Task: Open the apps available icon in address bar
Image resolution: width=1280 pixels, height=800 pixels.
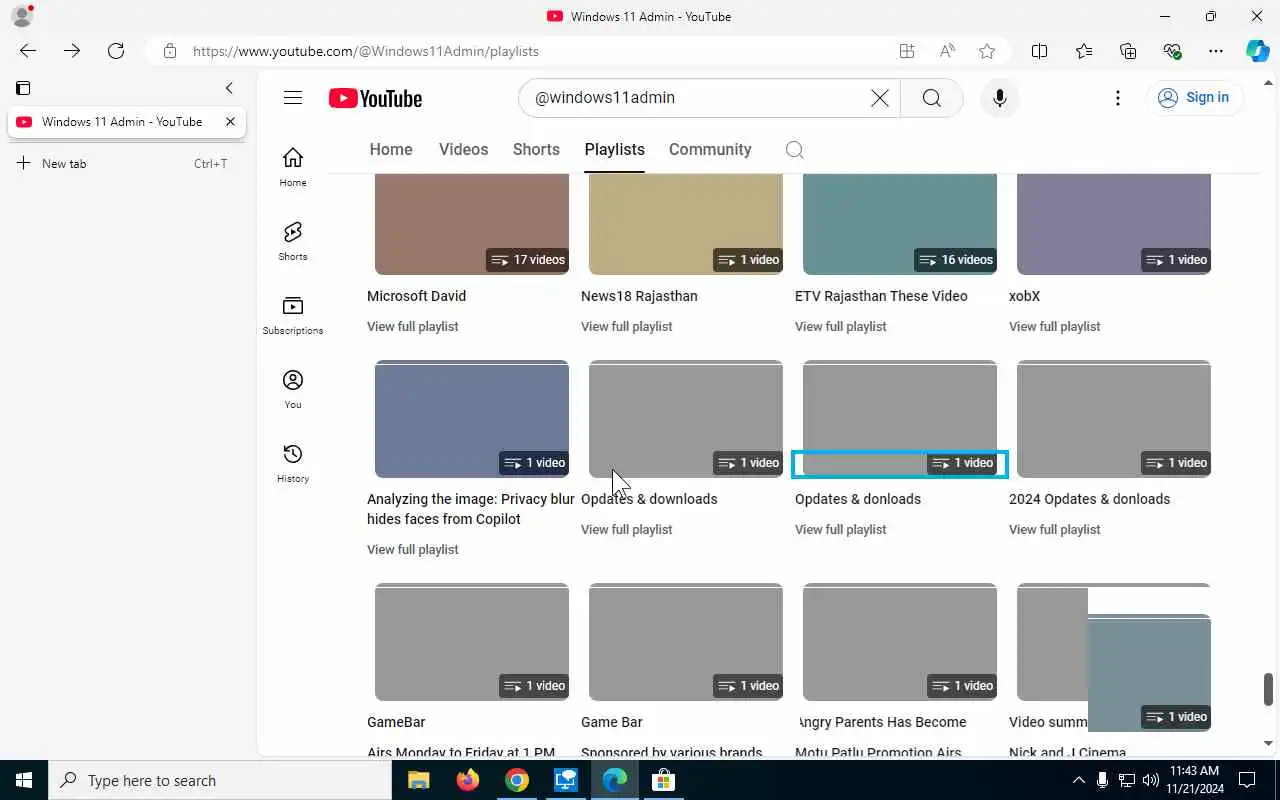Action: 907,51
